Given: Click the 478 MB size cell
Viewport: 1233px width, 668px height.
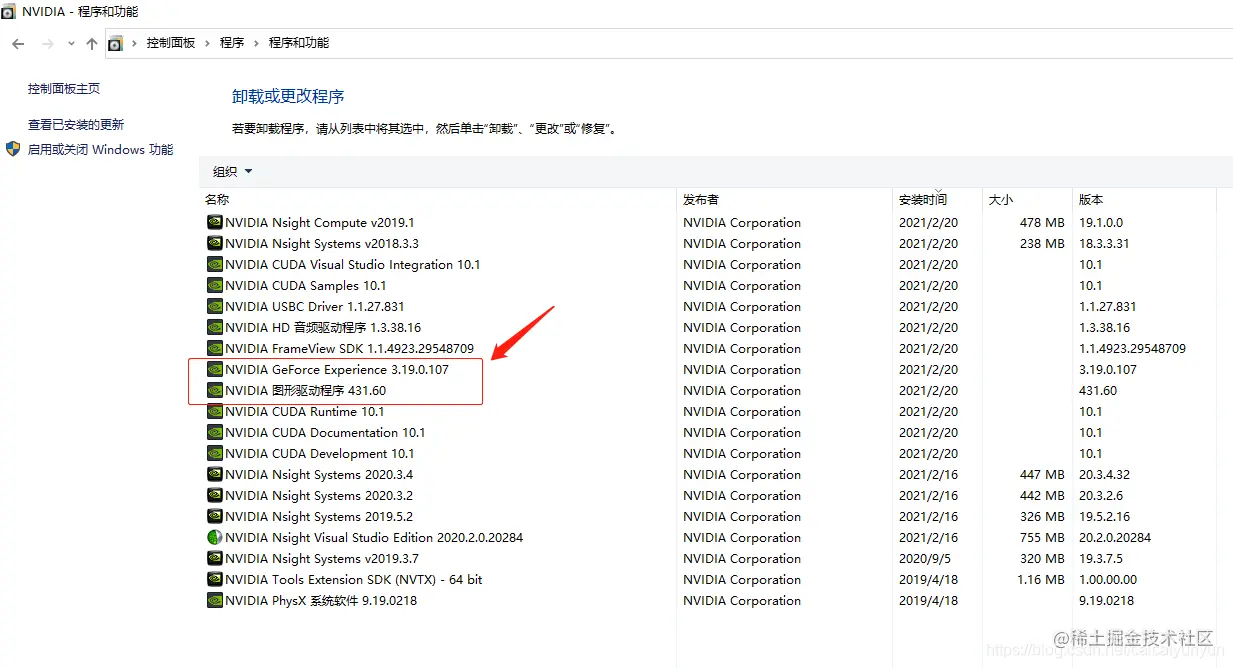Looking at the screenshot, I should pos(1042,223).
